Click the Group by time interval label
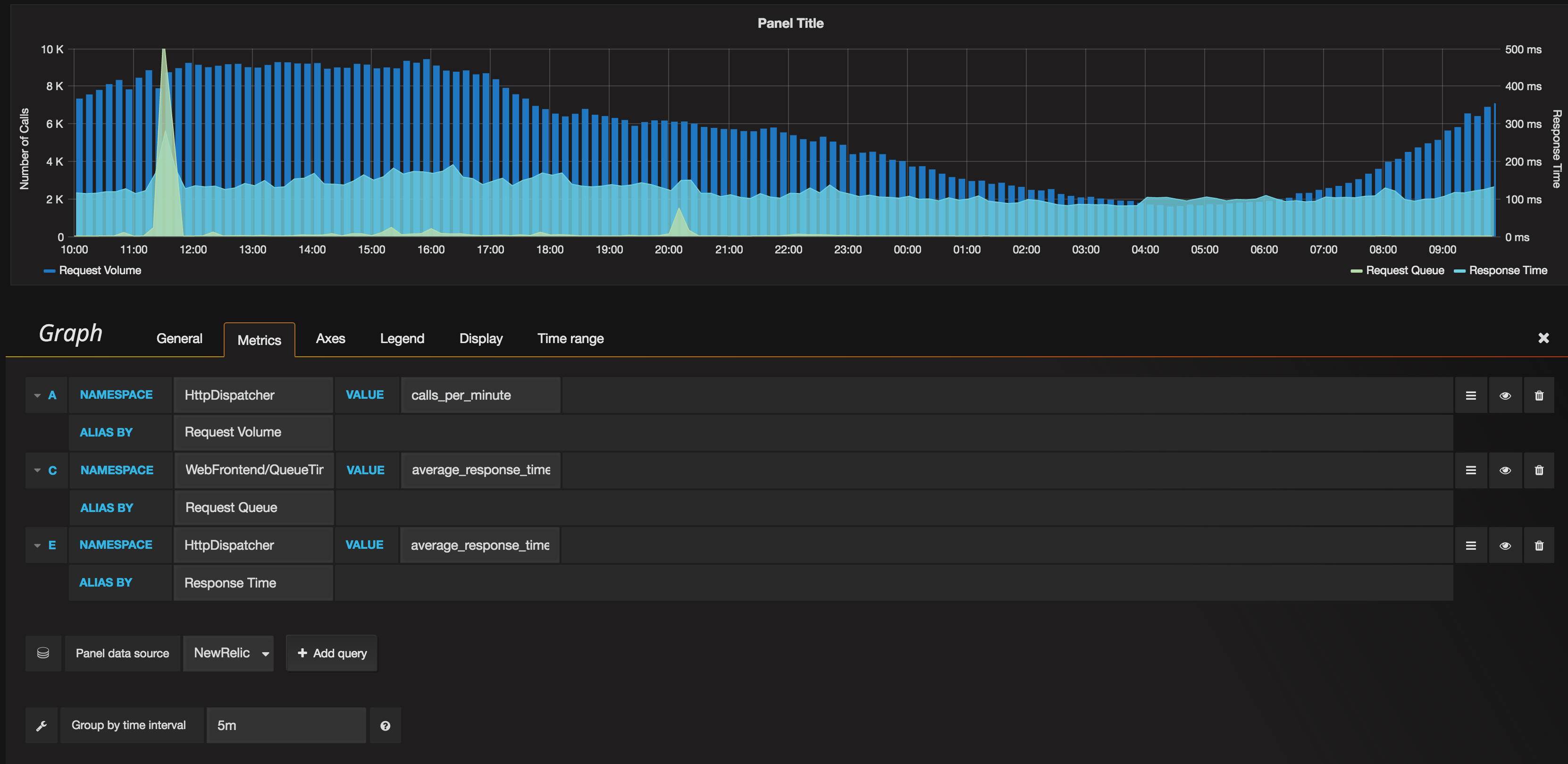This screenshot has width=1568, height=764. [128, 725]
